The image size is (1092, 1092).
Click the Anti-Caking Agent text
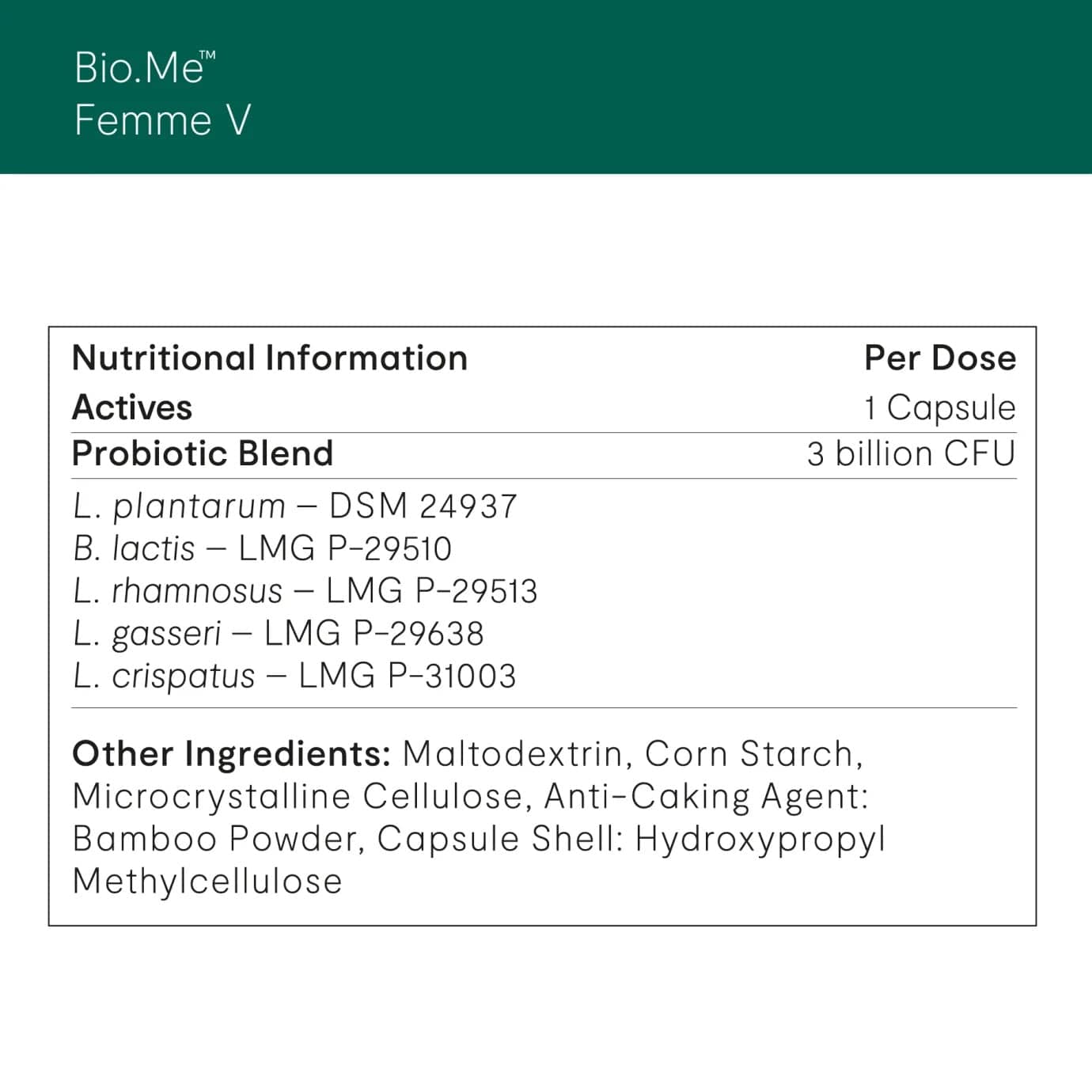706,796
